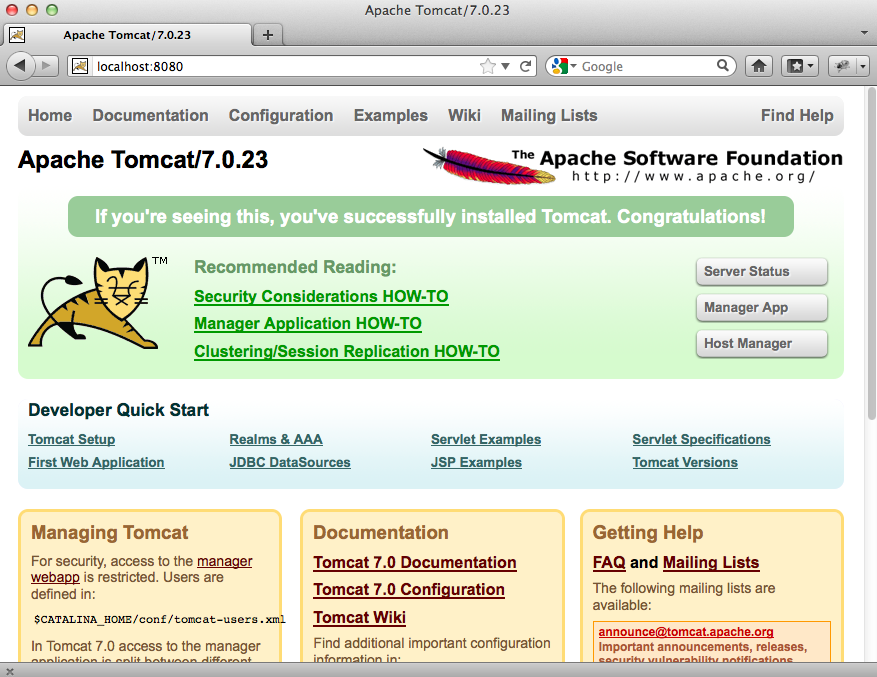Open a new tab with plus button

tap(268, 35)
